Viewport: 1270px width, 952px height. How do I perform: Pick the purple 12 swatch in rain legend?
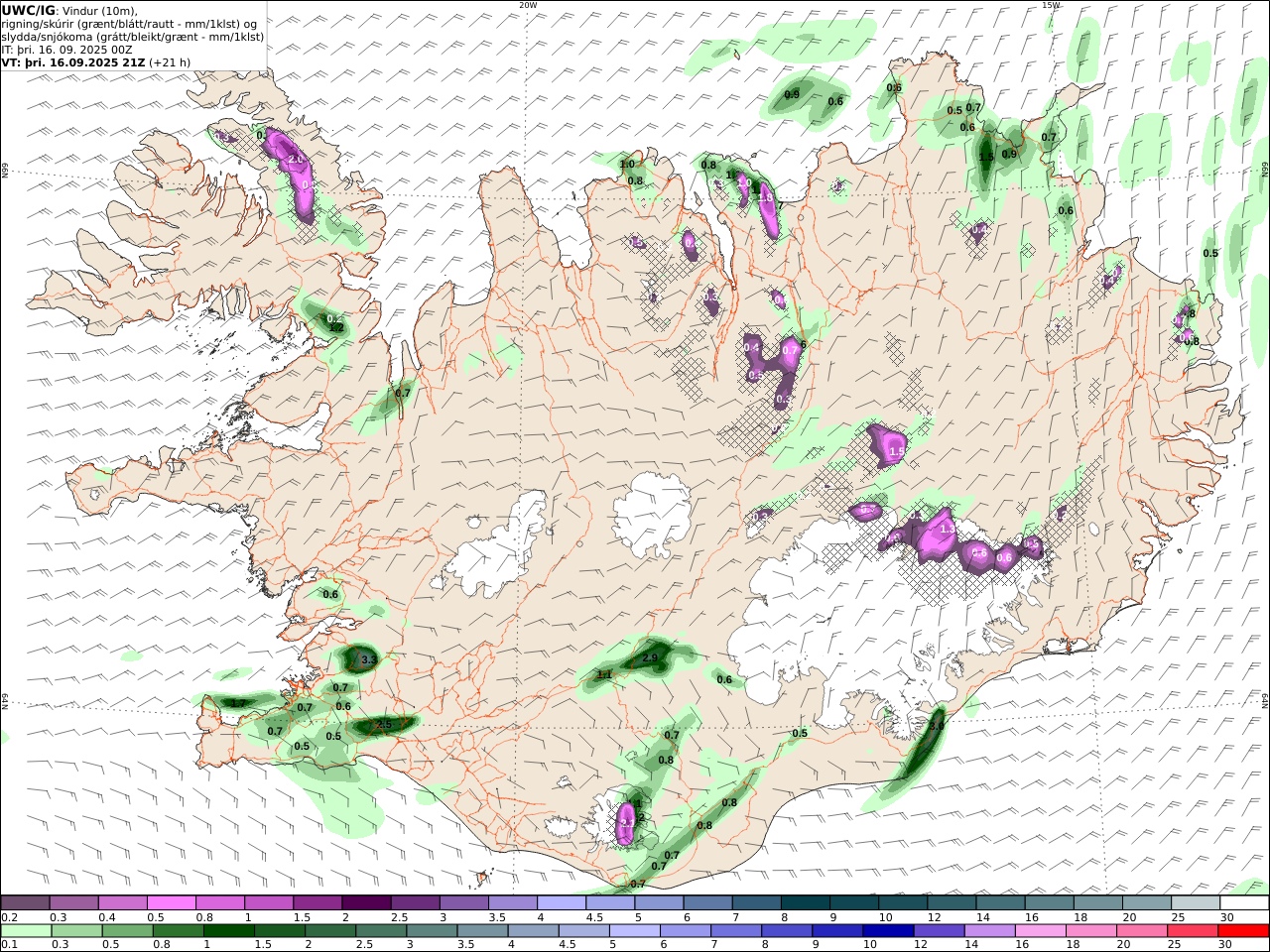coord(938,931)
